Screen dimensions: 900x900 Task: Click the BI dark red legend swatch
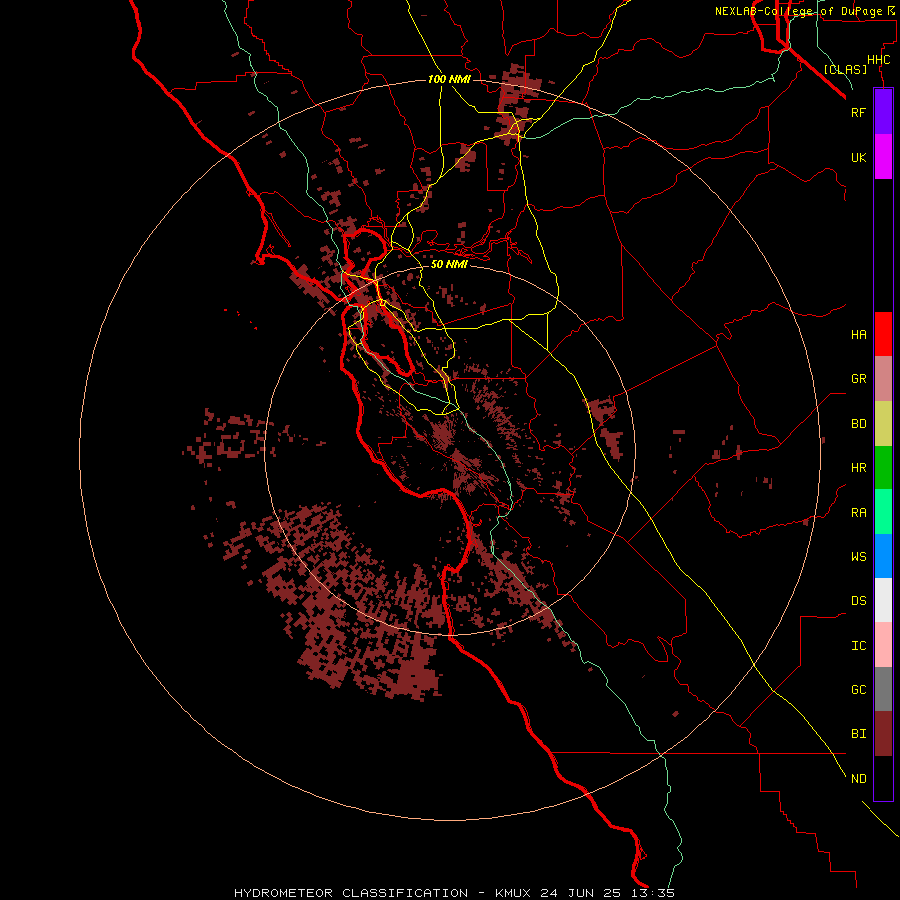click(883, 734)
